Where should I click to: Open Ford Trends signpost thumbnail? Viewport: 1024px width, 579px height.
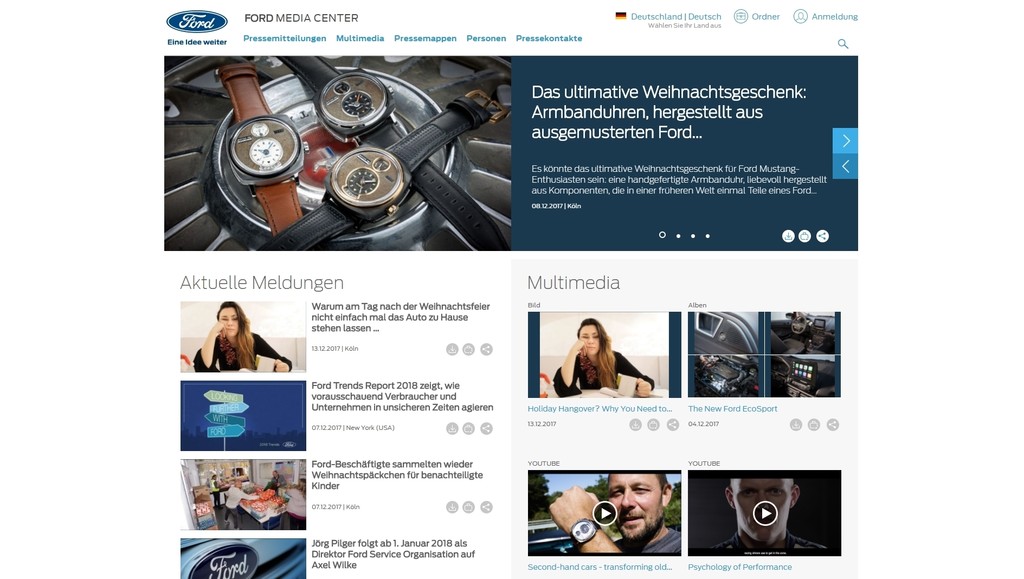pyautogui.click(x=243, y=416)
